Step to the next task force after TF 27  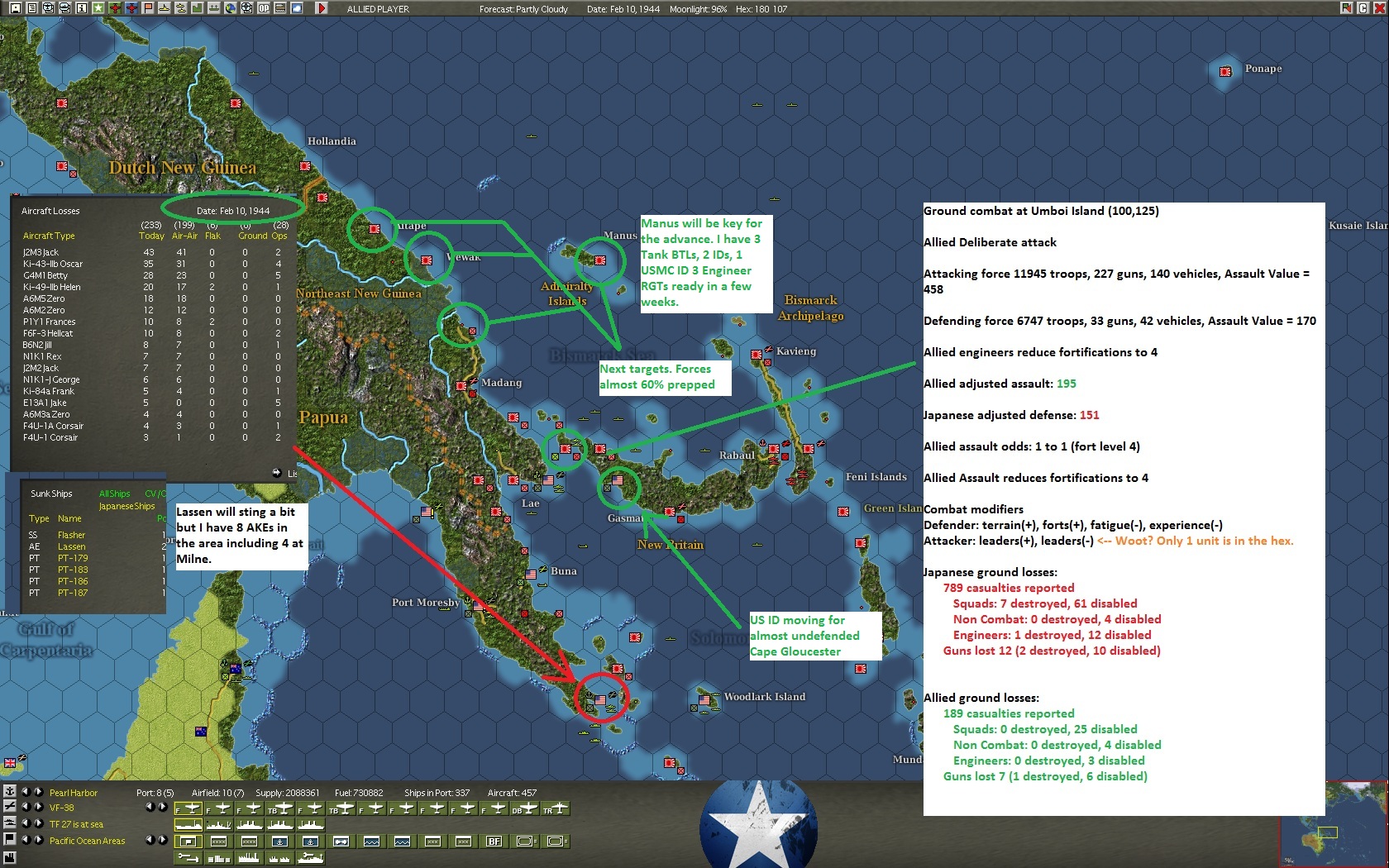pos(38,824)
